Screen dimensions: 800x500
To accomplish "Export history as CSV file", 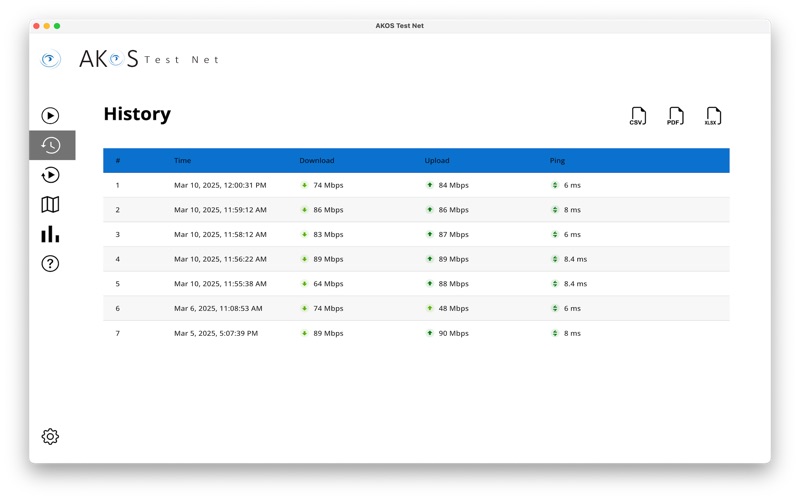I will click(638, 116).
